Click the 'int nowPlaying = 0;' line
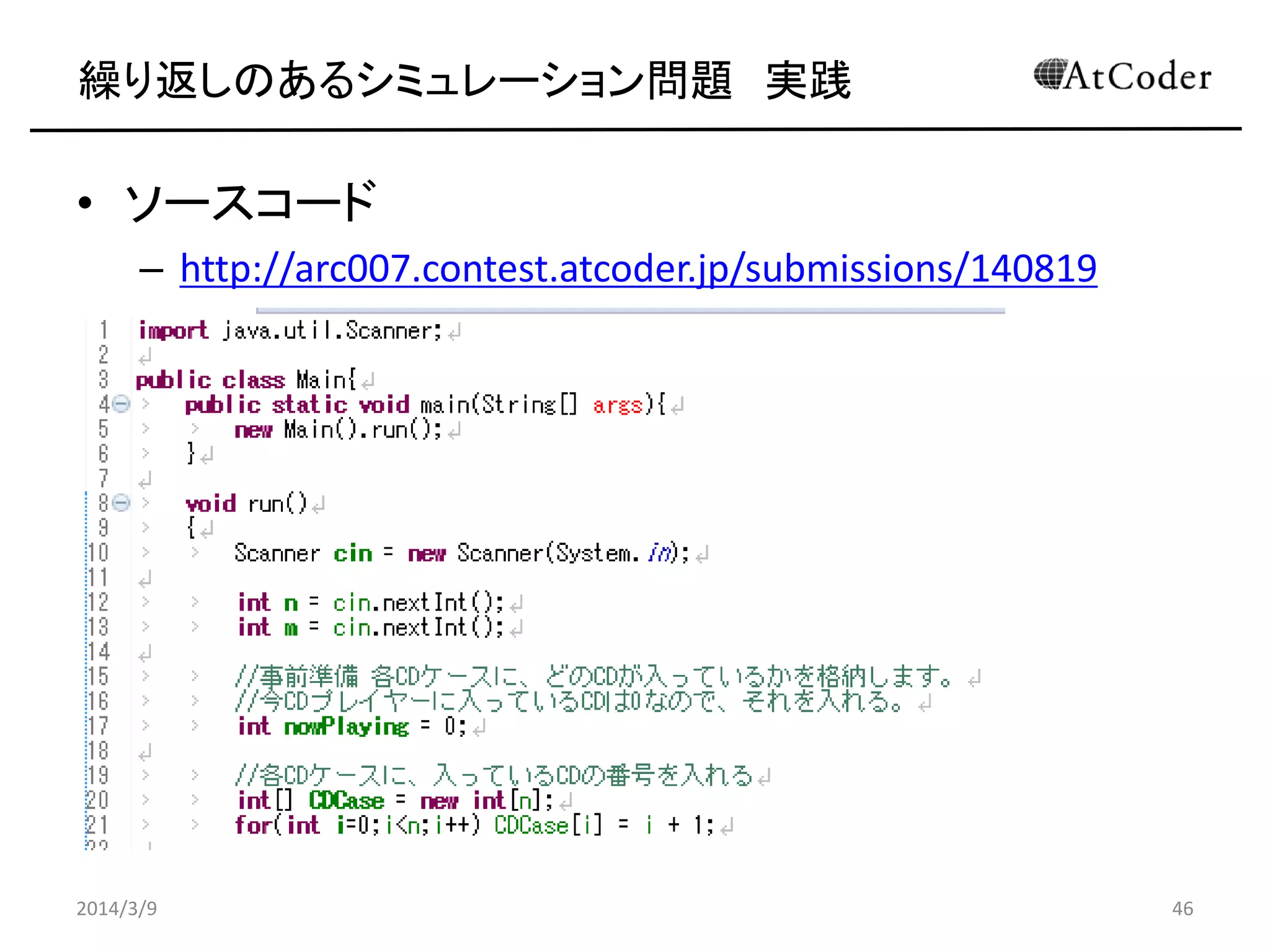 click(x=352, y=726)
